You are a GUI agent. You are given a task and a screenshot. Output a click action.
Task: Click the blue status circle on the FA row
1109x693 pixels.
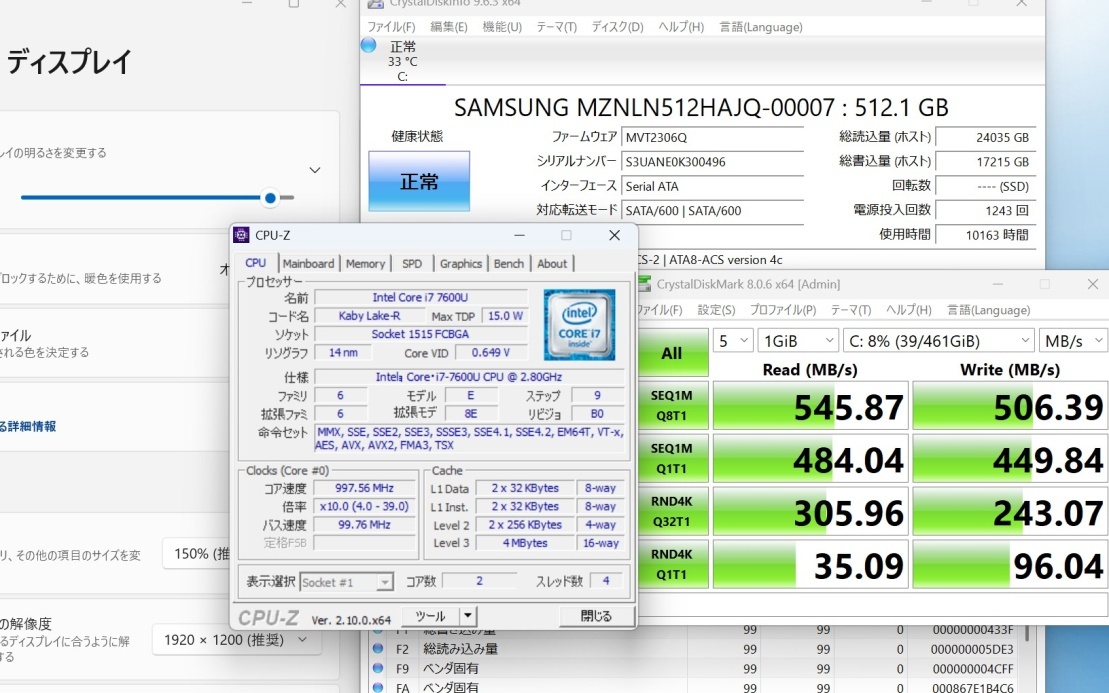point(378,687)
